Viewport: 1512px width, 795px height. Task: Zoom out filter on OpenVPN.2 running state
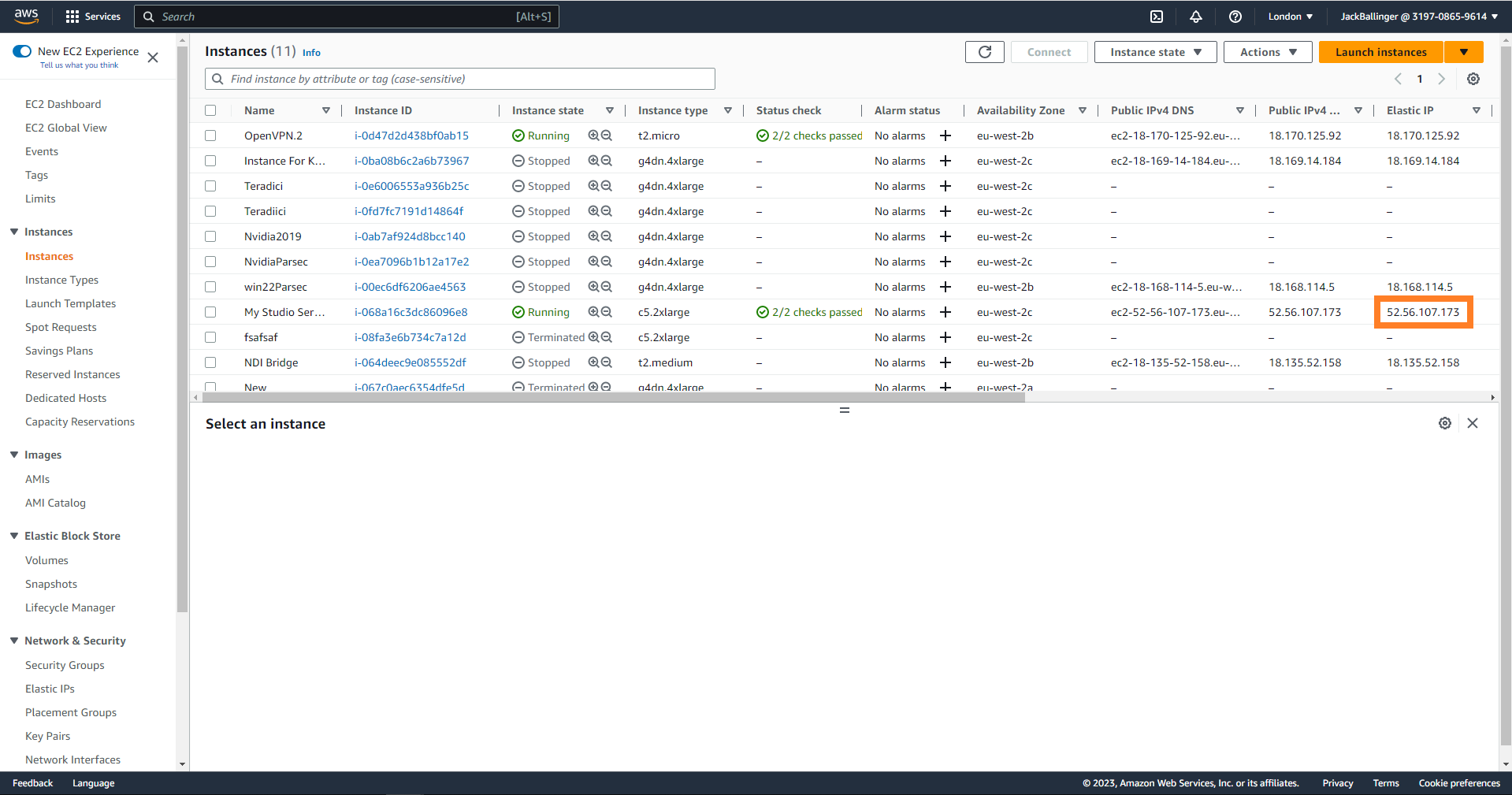click(607, 136)
